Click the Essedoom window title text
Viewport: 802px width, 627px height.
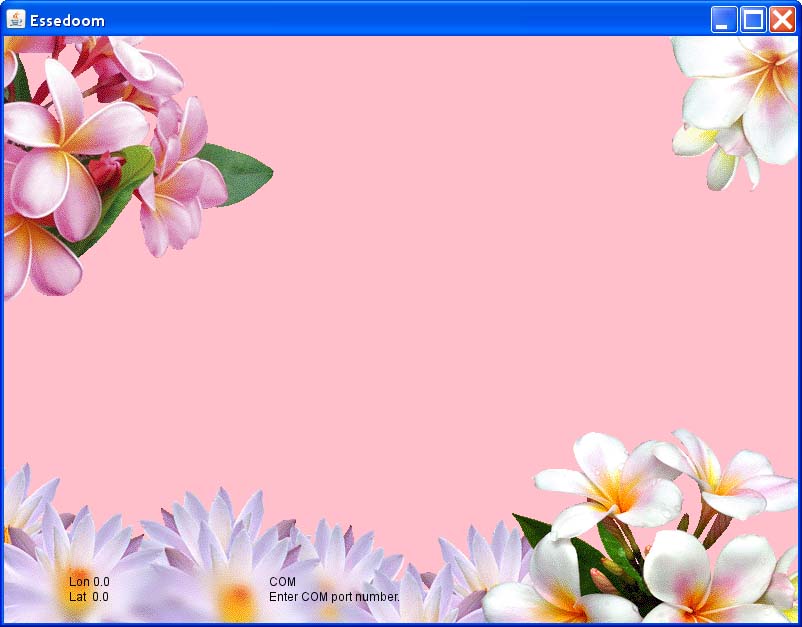tap(67, 21)
